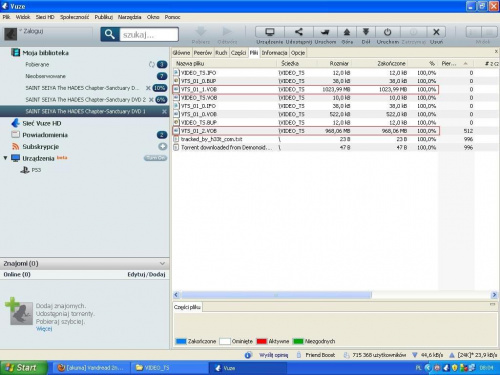Screen dimensions: 500x375
Task: Click the add friend frog icon
Action: point(19,311)
